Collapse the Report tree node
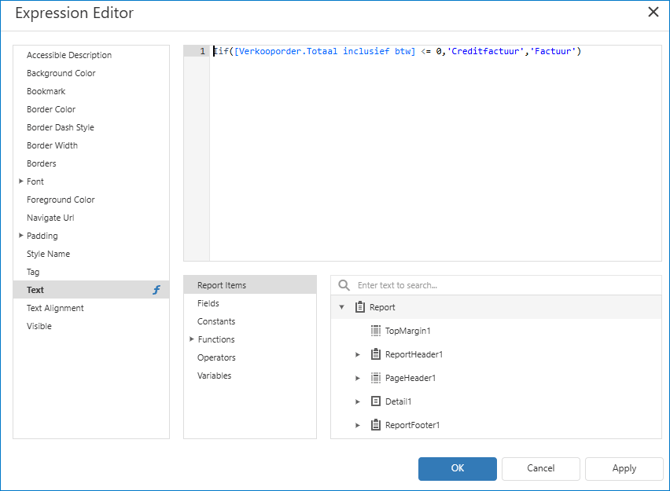This screenshot has width=670, height=491. (x=341, y=307)
